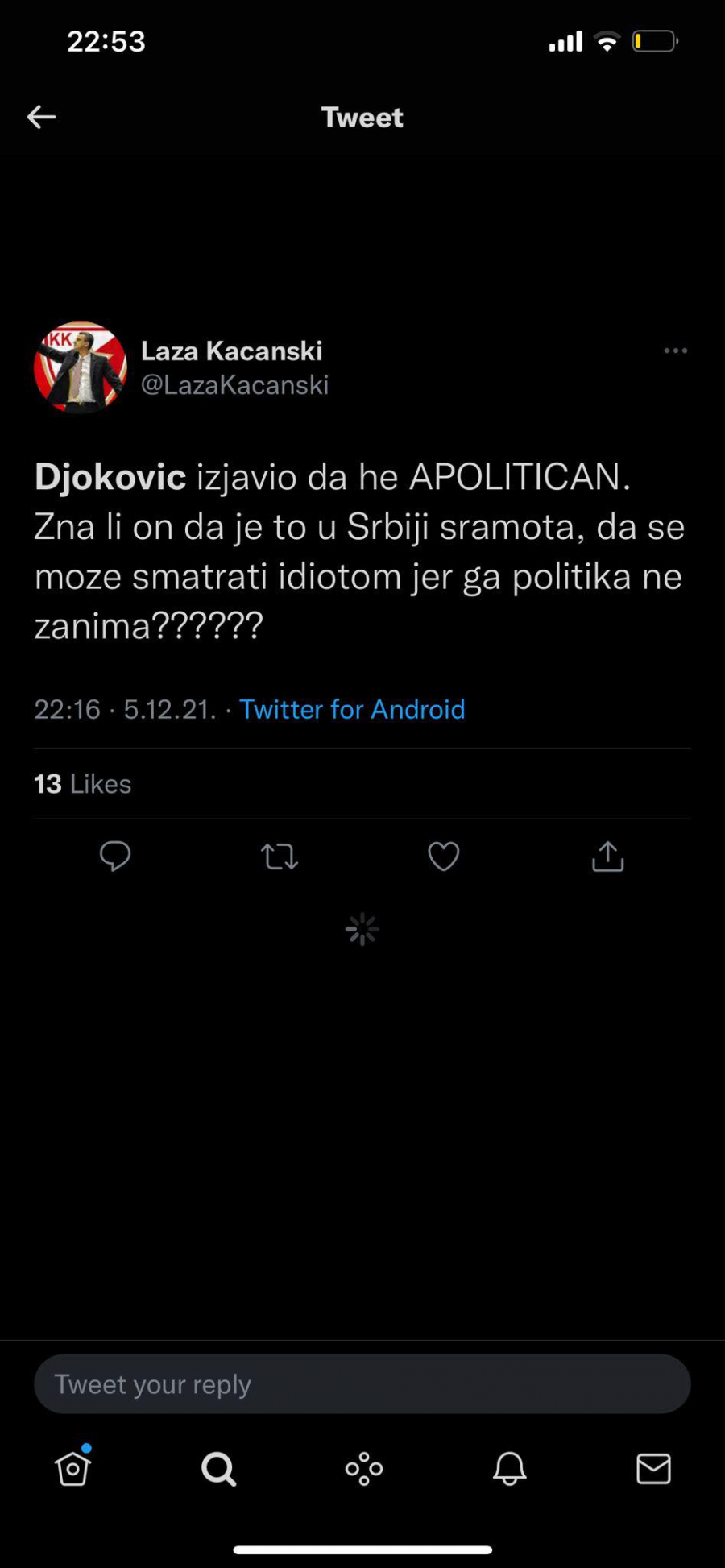Tap the Tweet your reply field
Screen dimensions: 725x1568
pos(362,1384)
